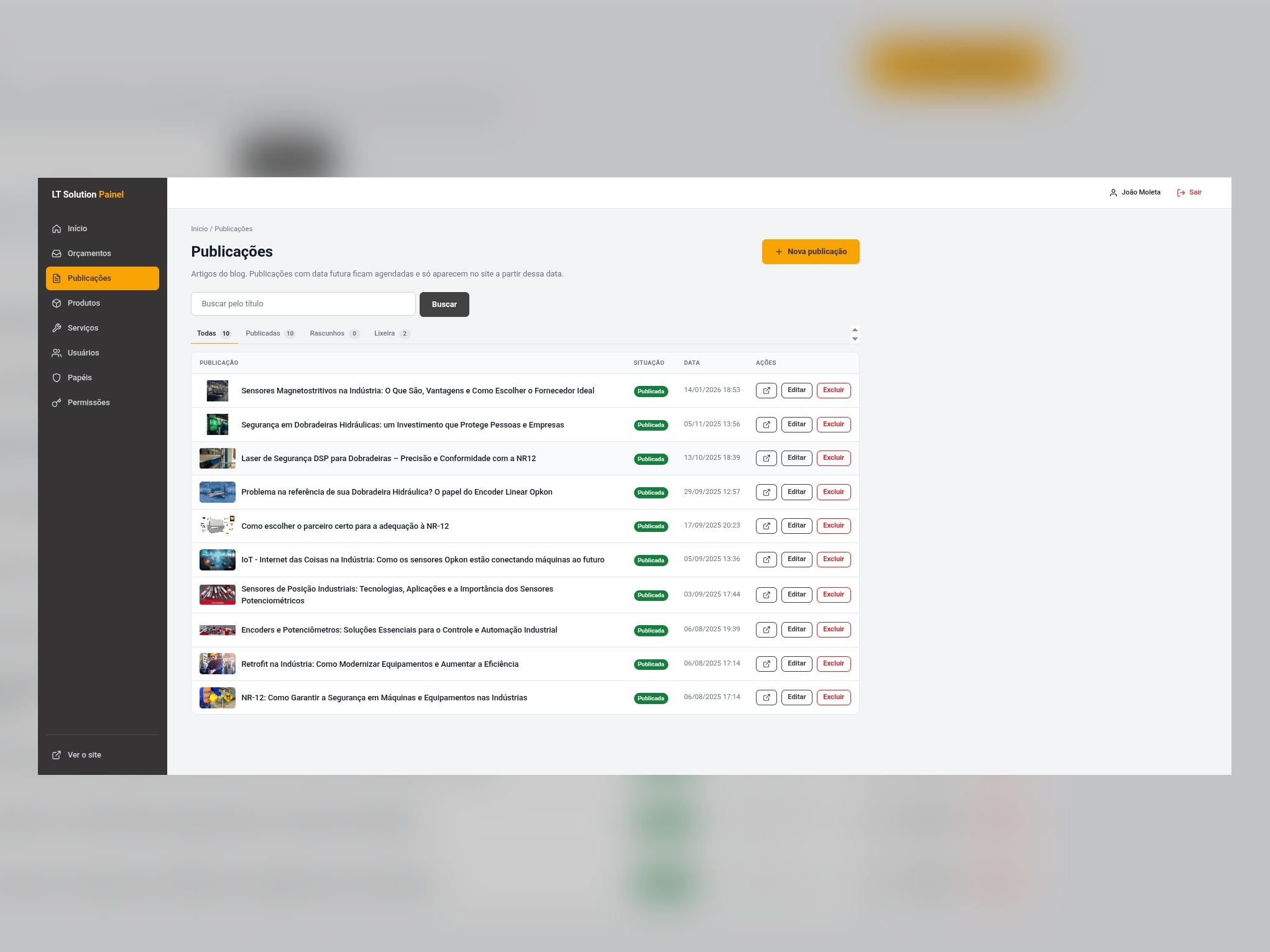This screenshot has width=1270, height=952.
Task: Delete the Como escolher o parceiro certo post
Action: pyautogui.click(x=834, y=526)
